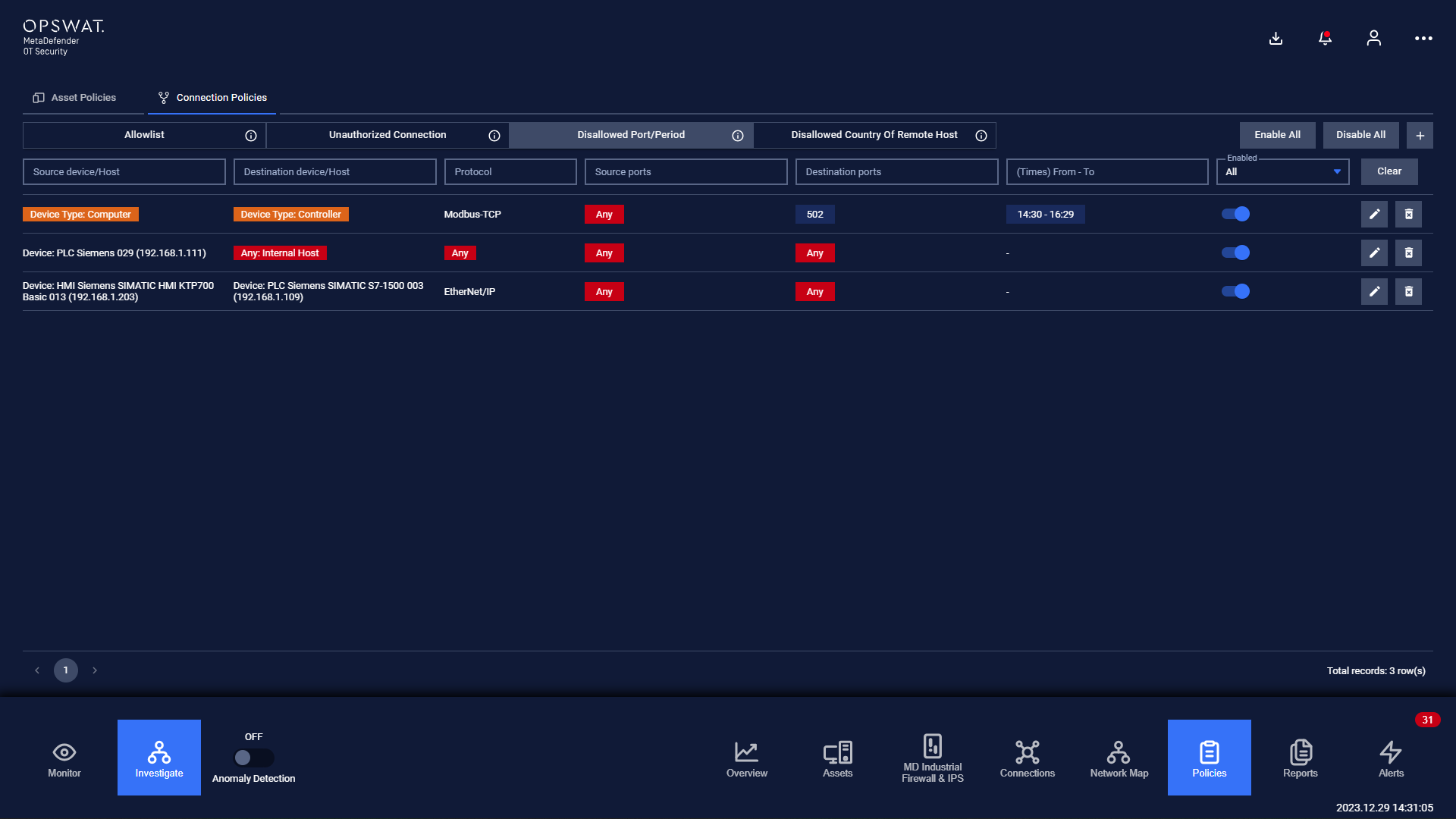Go to Monitor mode
1456x819 pixels.
[x=64, y=758]
